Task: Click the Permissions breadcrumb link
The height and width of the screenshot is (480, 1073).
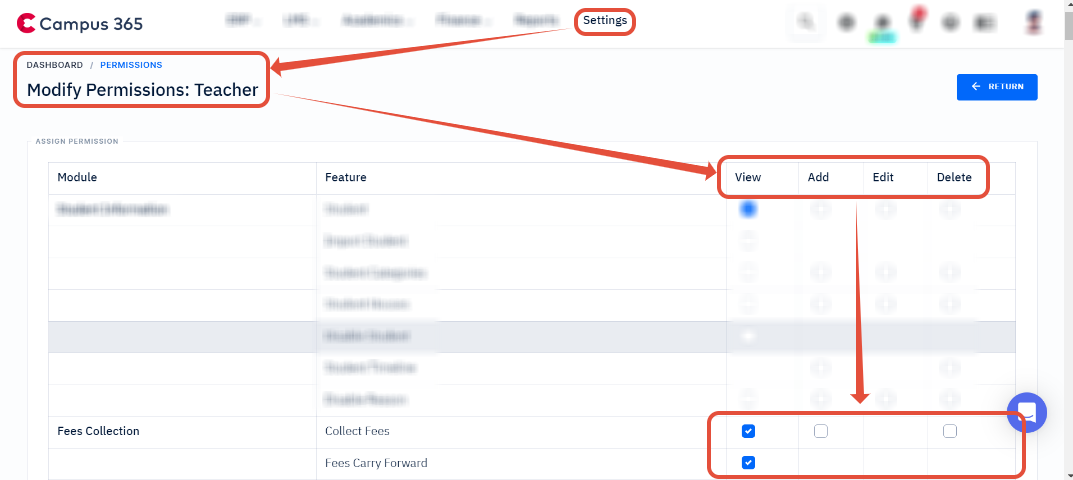Action: pos(131,65)
